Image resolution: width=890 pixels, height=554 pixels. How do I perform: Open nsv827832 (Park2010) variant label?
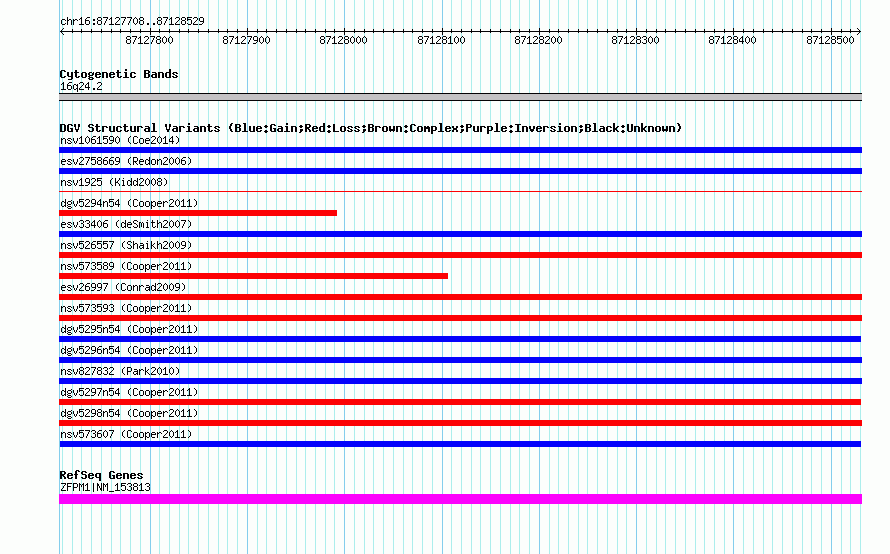pos(120,371)
